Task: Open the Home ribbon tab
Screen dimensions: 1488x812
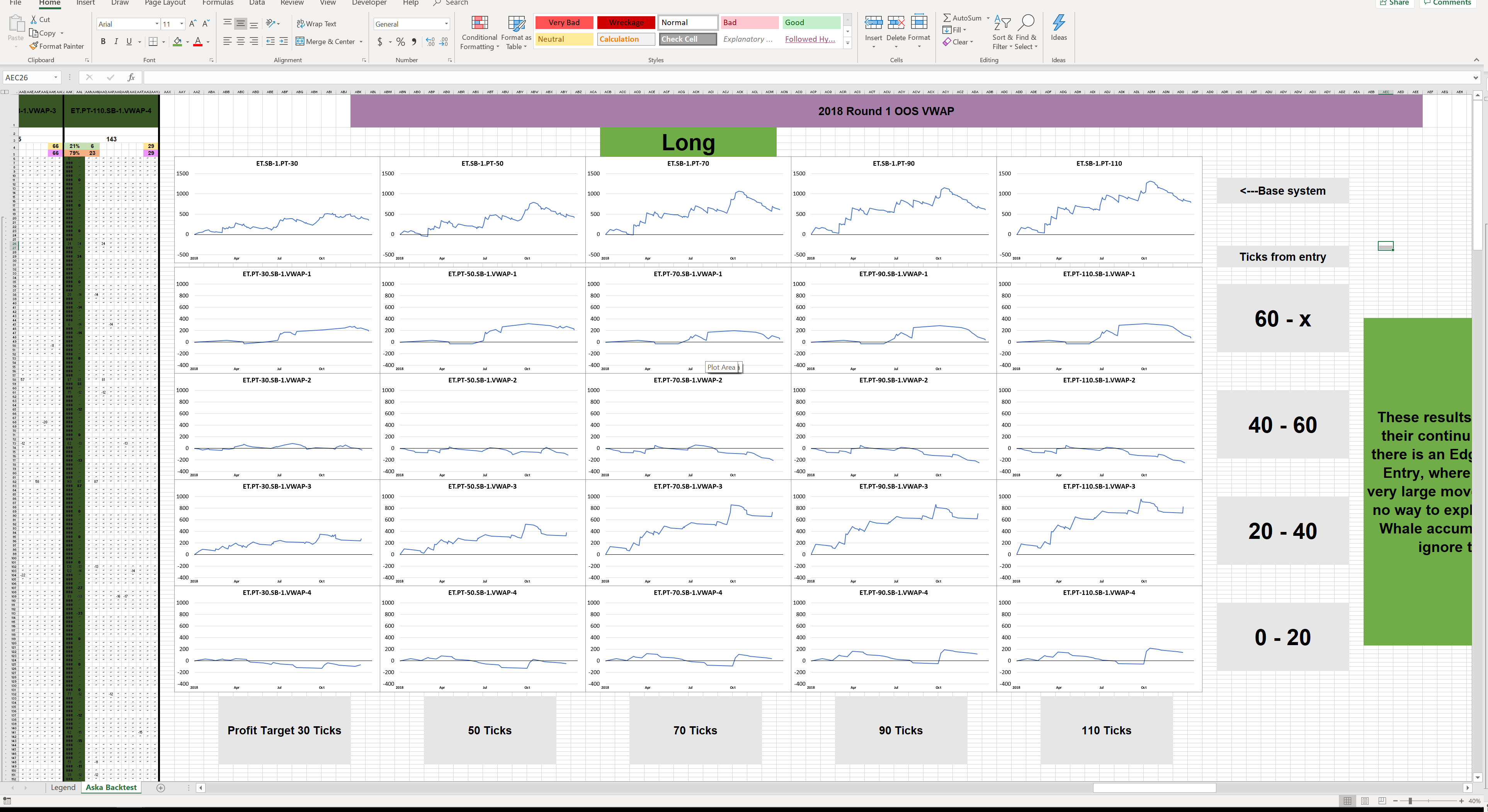Action: tap(50, 3)
